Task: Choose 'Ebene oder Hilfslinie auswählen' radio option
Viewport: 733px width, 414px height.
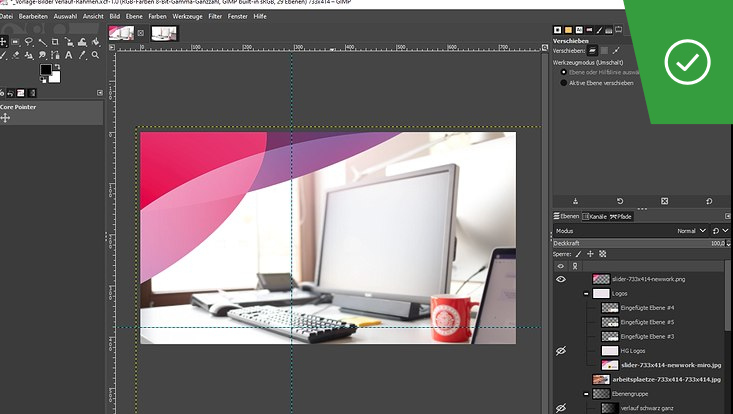Action: (x=563, y=72)
